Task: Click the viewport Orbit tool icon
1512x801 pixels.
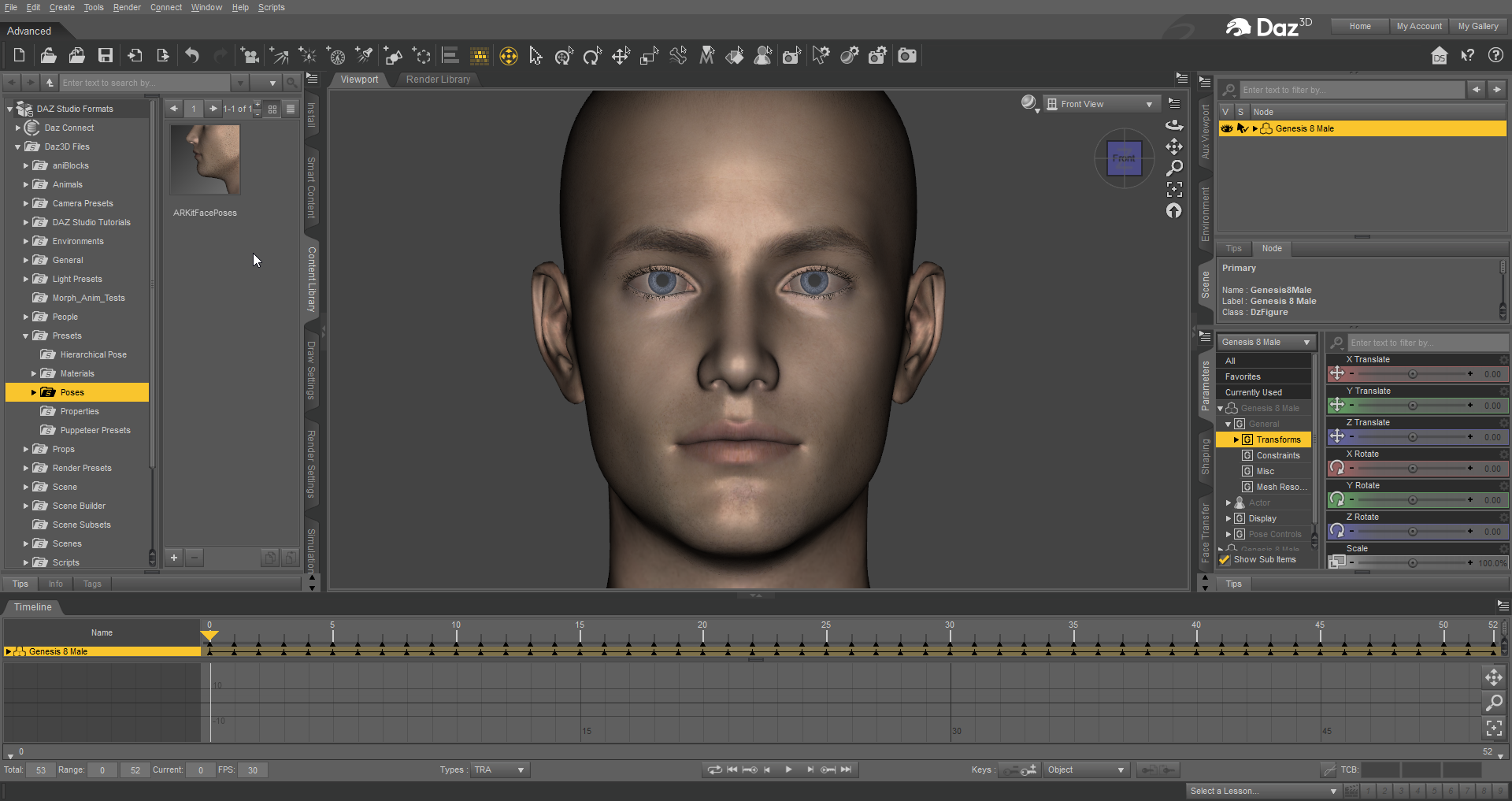Action: point(1173,124)
